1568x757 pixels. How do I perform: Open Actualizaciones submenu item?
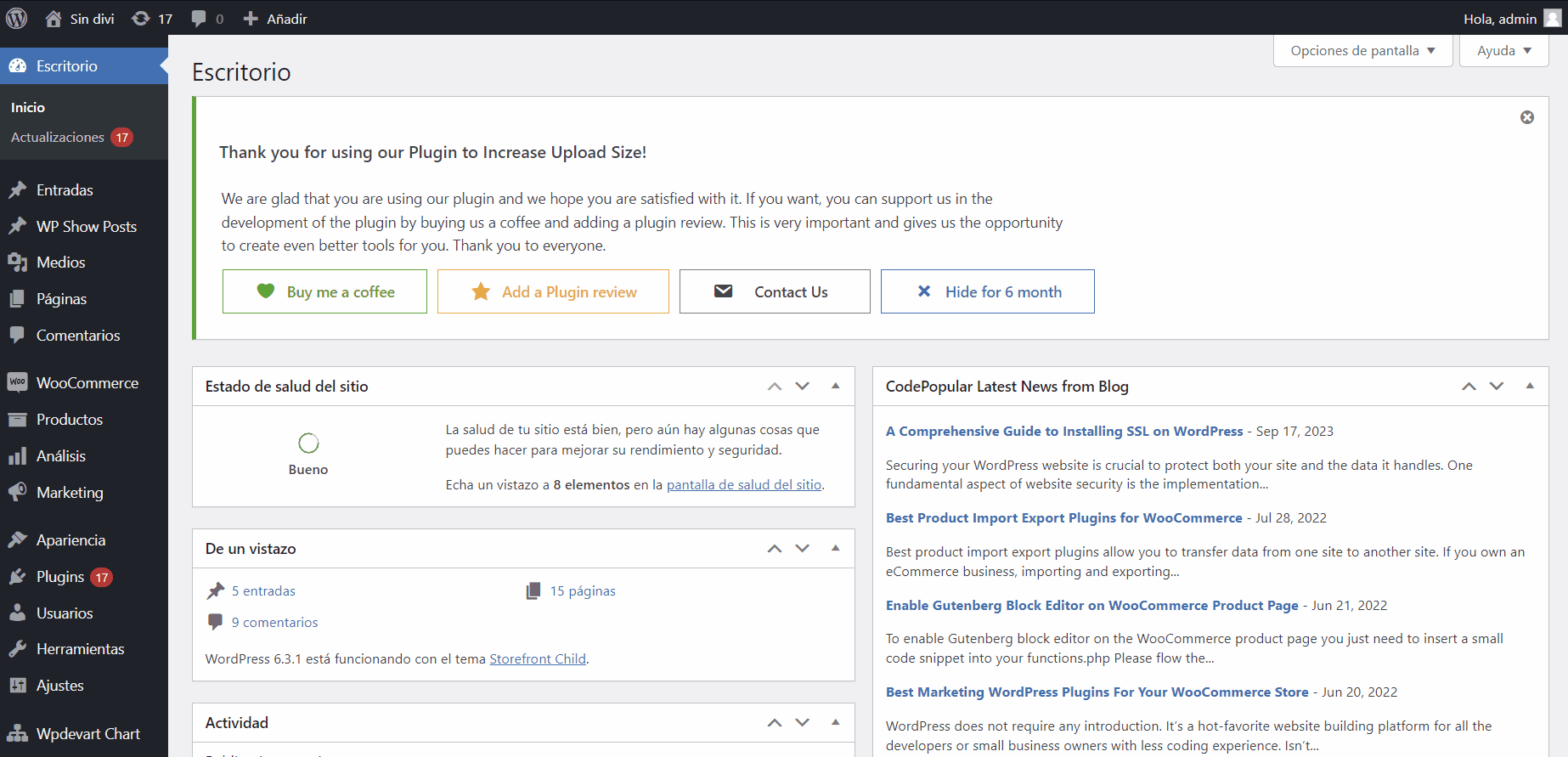pos(58,137)
